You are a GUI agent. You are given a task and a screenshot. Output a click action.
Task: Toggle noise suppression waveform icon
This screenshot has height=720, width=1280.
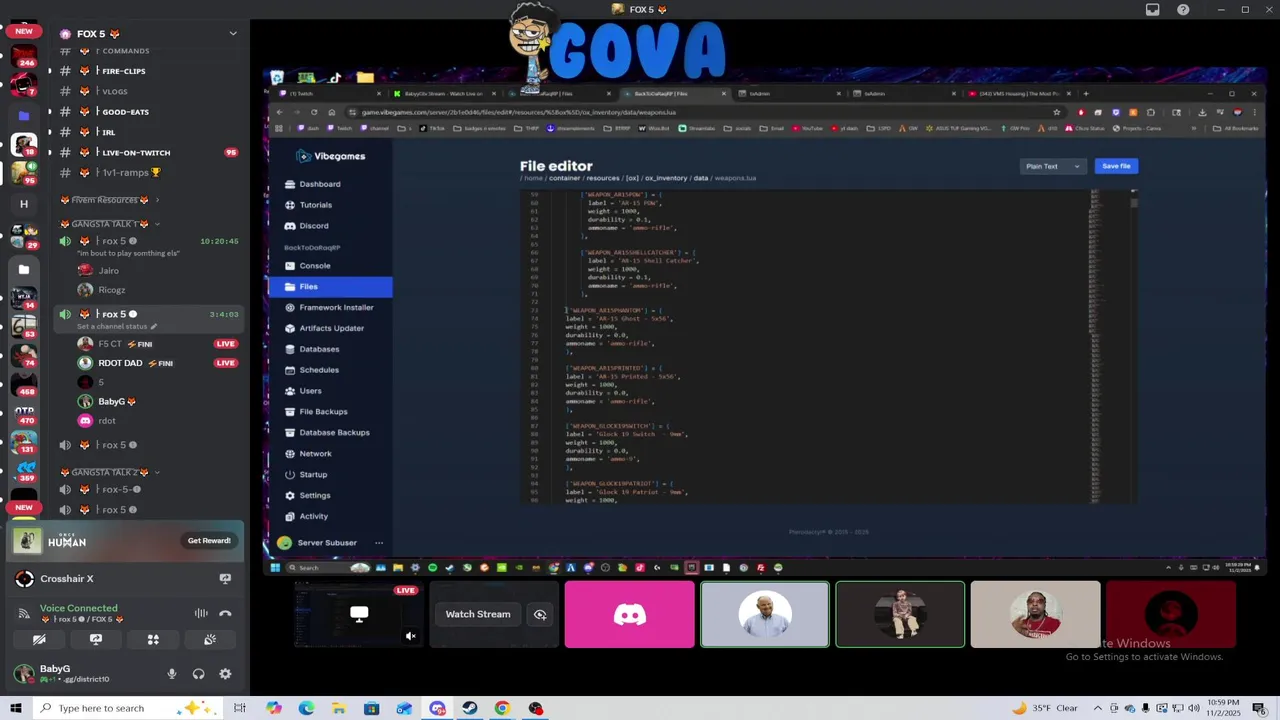pyautogui.click(x=201, y=613)
